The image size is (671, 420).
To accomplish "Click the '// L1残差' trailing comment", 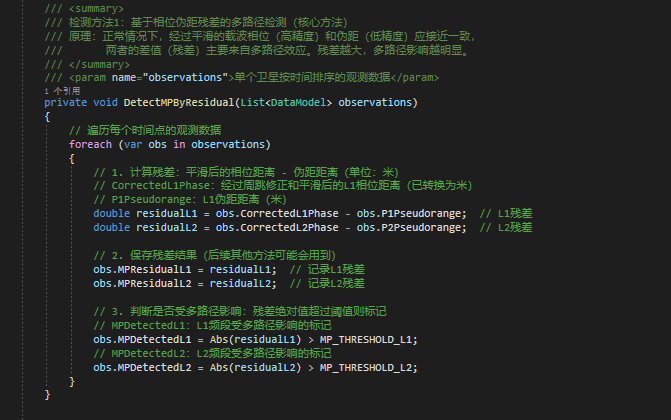I will coord(506,214).
